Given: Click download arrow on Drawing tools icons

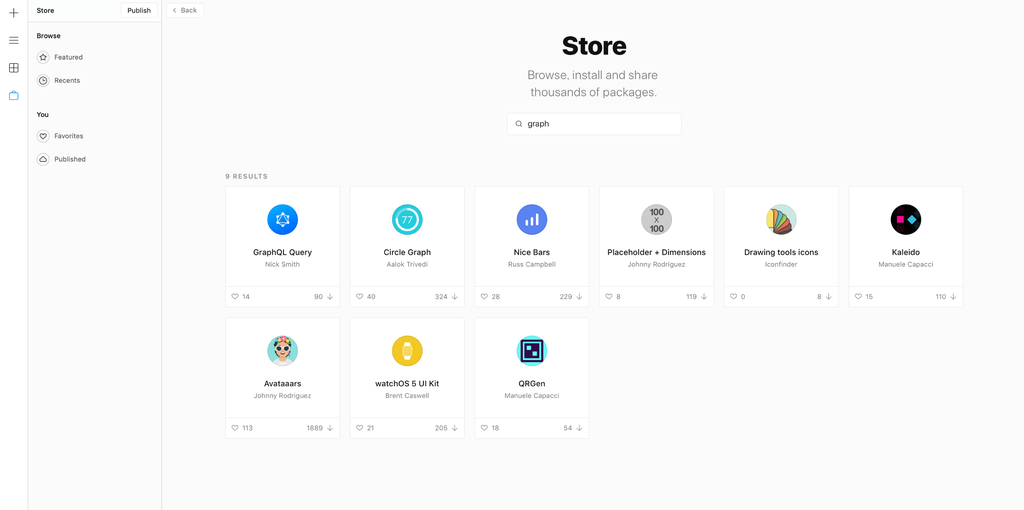Looking at the screenshot, I should pos(829,296).
